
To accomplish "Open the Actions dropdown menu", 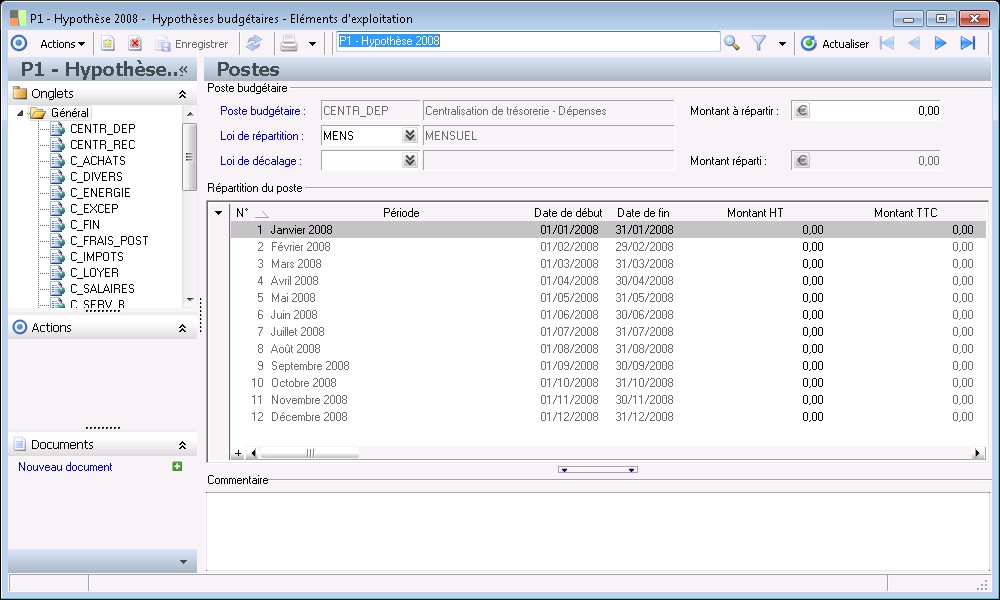I will 62,44.
